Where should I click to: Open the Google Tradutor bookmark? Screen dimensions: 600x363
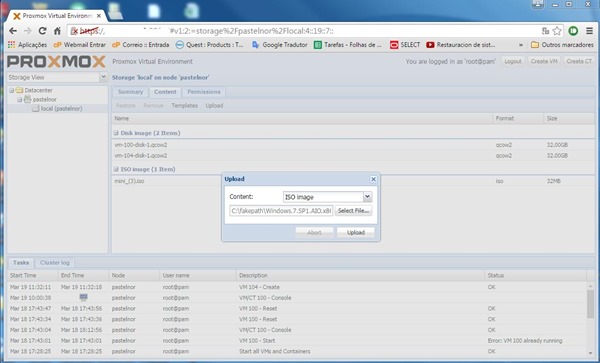click(280, 45)
